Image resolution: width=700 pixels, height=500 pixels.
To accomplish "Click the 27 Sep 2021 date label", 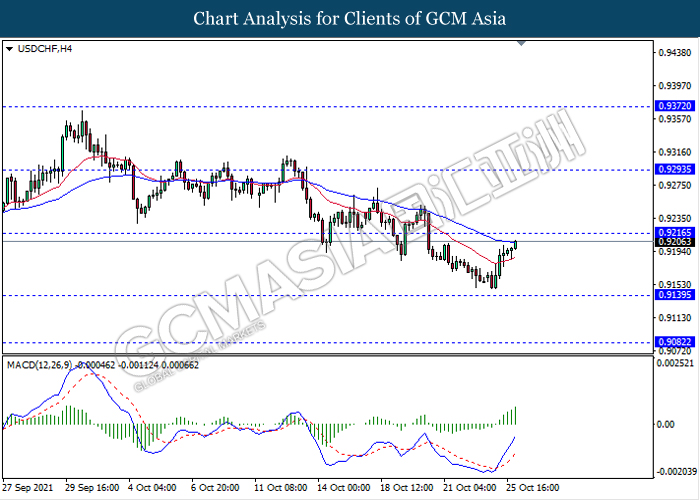I will pos(28,488).
